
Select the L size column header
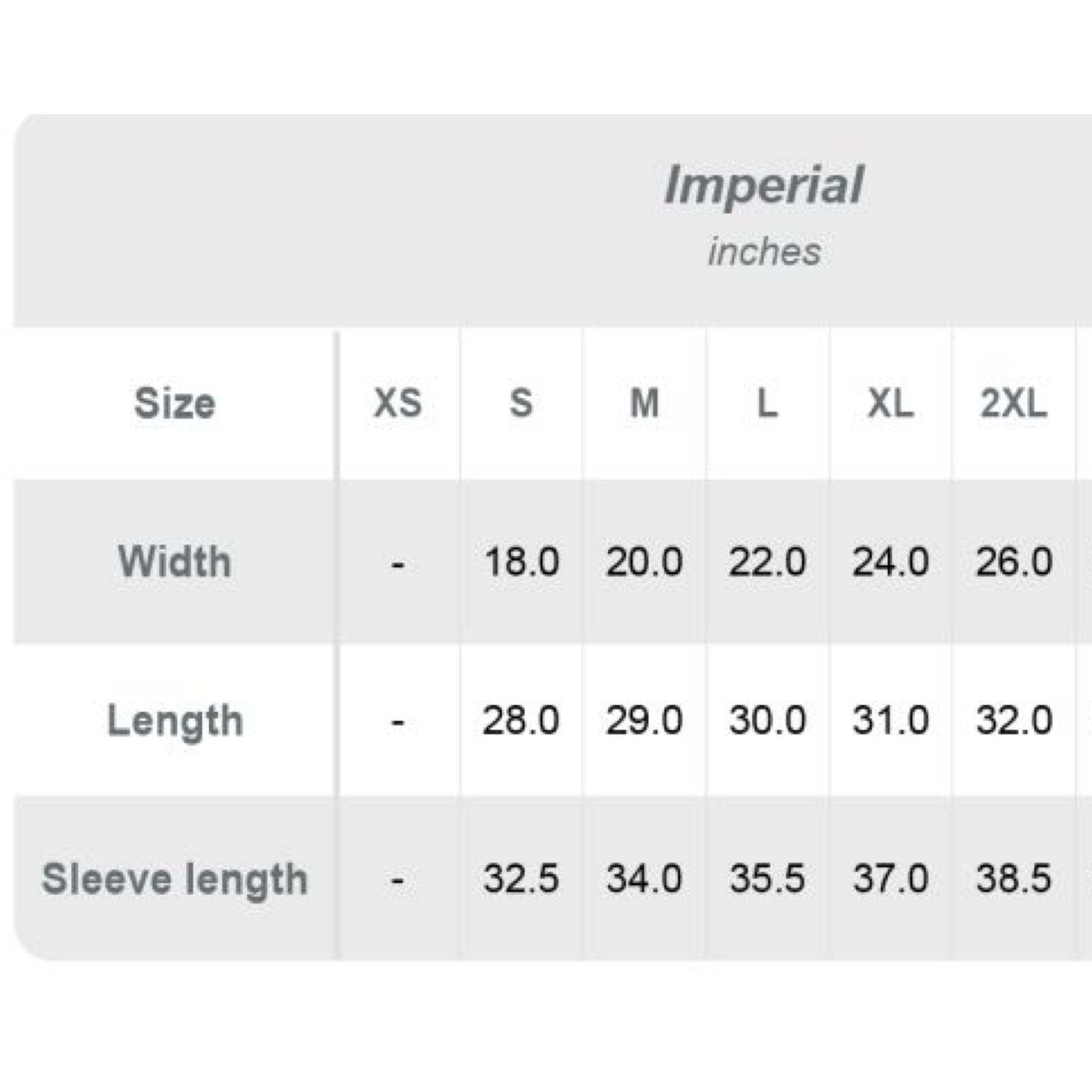(x=767, y=403)
